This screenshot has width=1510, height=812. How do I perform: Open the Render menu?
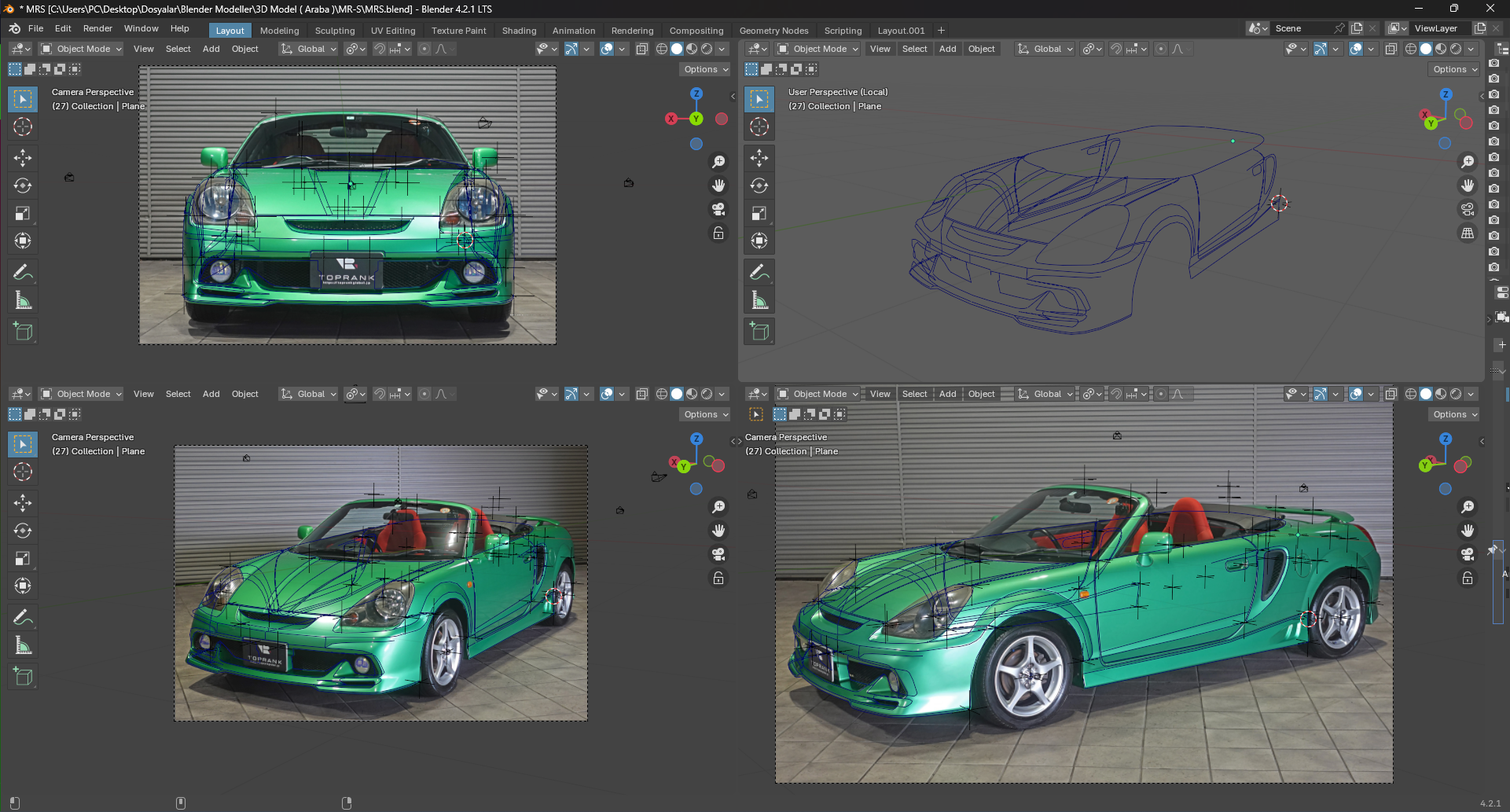pyautogui.click(x=97, y=28)
